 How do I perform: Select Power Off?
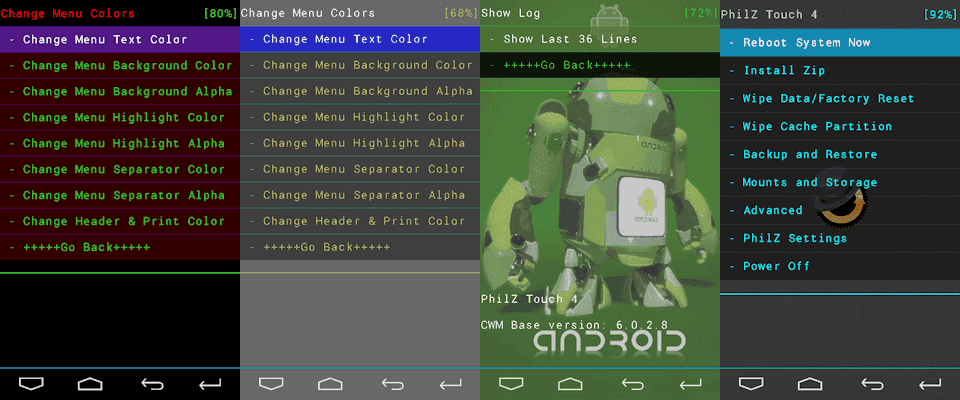pos(840,266)
